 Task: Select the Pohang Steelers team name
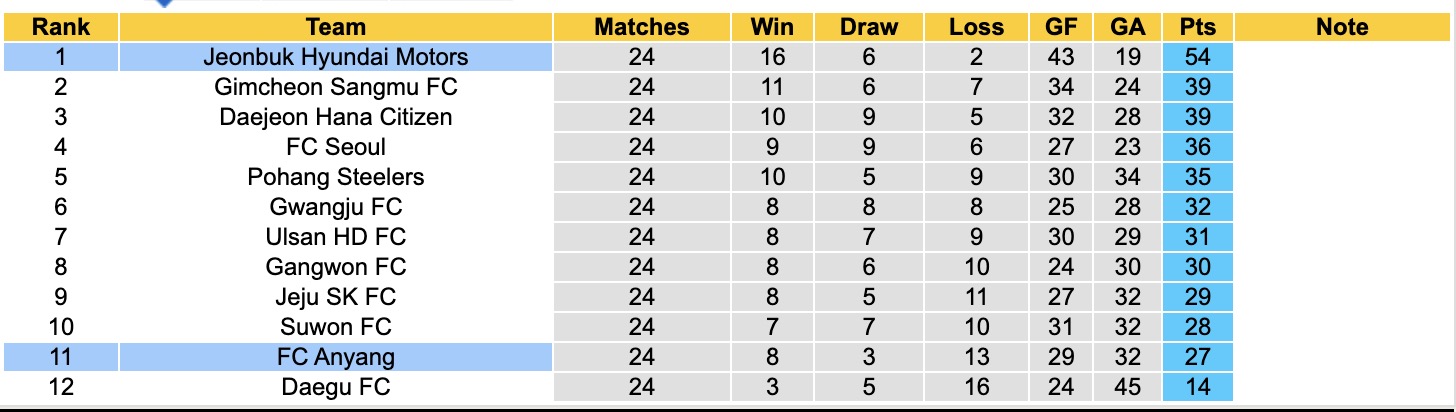click(x=335, y=177)
